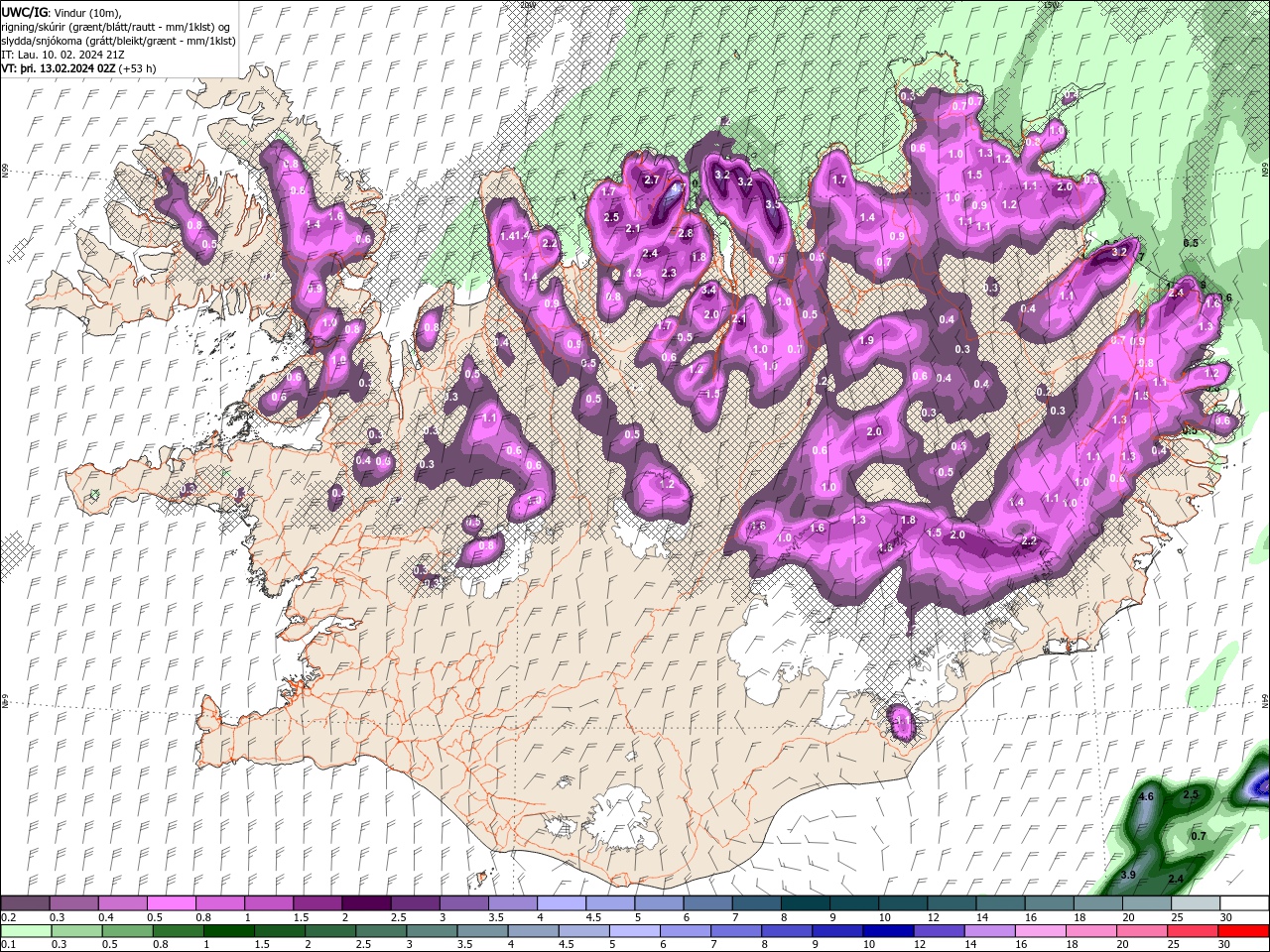The height and width of the screenshot is (952, 1270).
Task: Choose the lower legend swatch labeled 20
Action: pos(1141,931)
